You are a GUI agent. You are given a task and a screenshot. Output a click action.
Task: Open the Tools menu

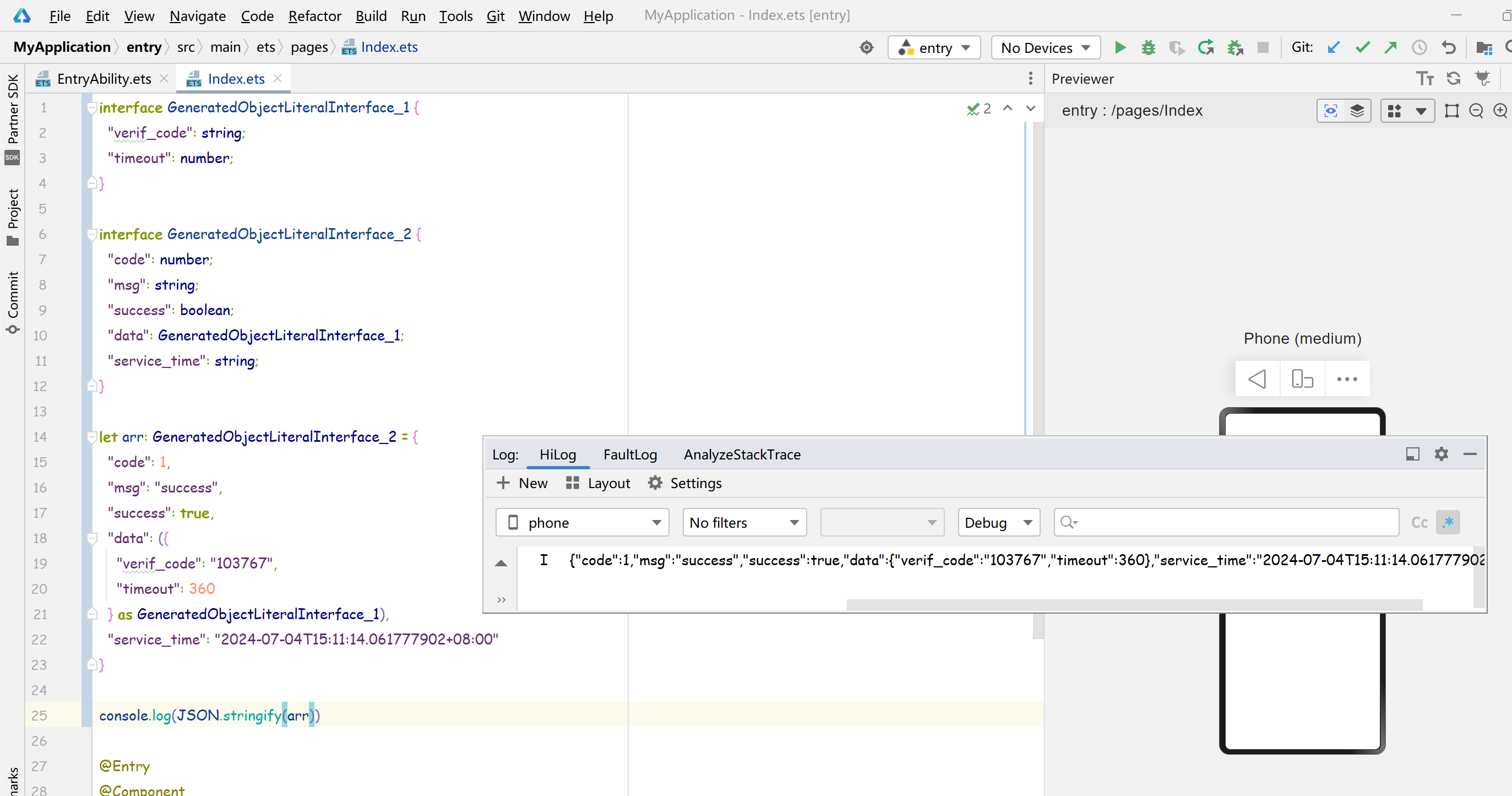click(455, 16)
